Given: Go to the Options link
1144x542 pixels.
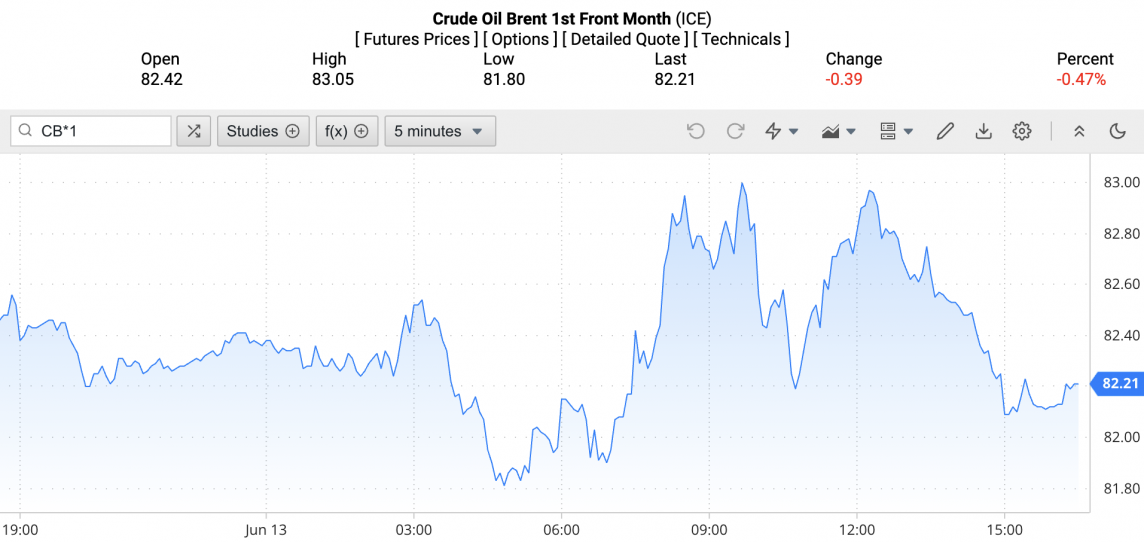Looking at the screenshot, I should tap(521, 39).
